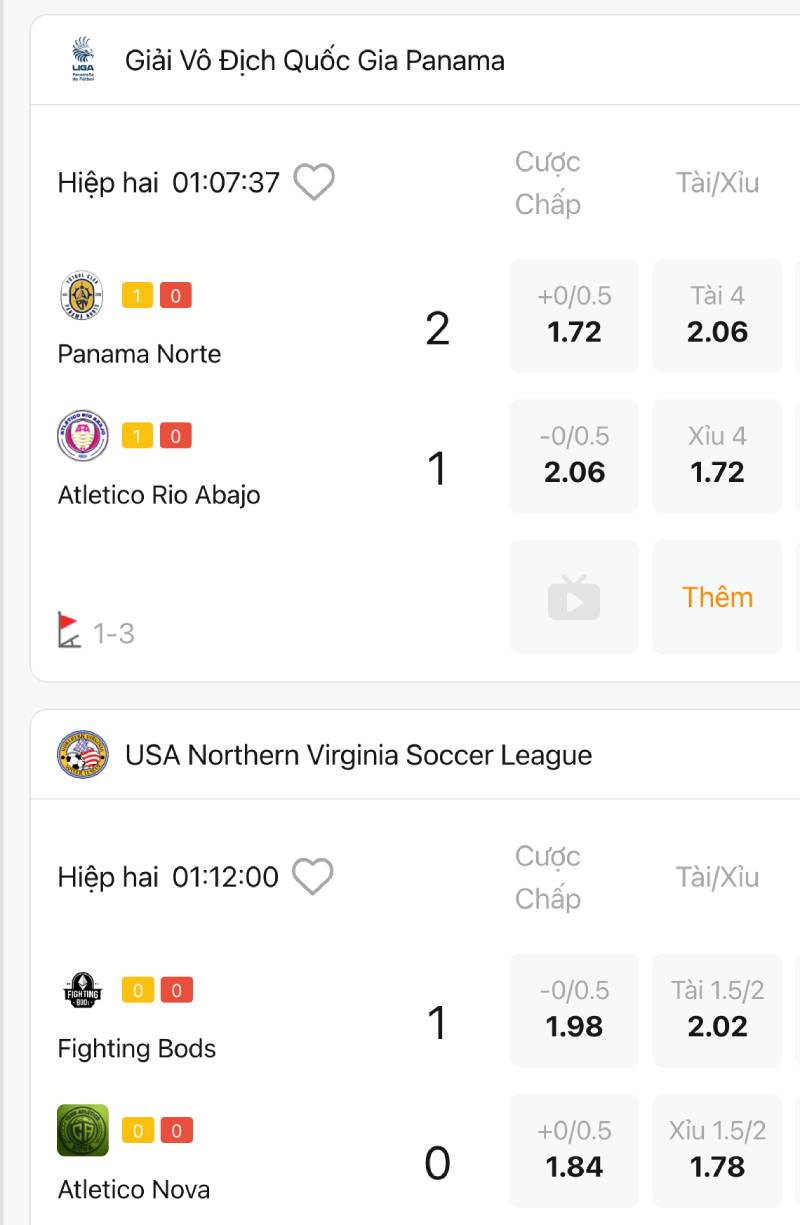Select Atletico Nova +0/0.5 odds 1.84
Viewport: 800px width, 1225px height.
(574, 1150)
